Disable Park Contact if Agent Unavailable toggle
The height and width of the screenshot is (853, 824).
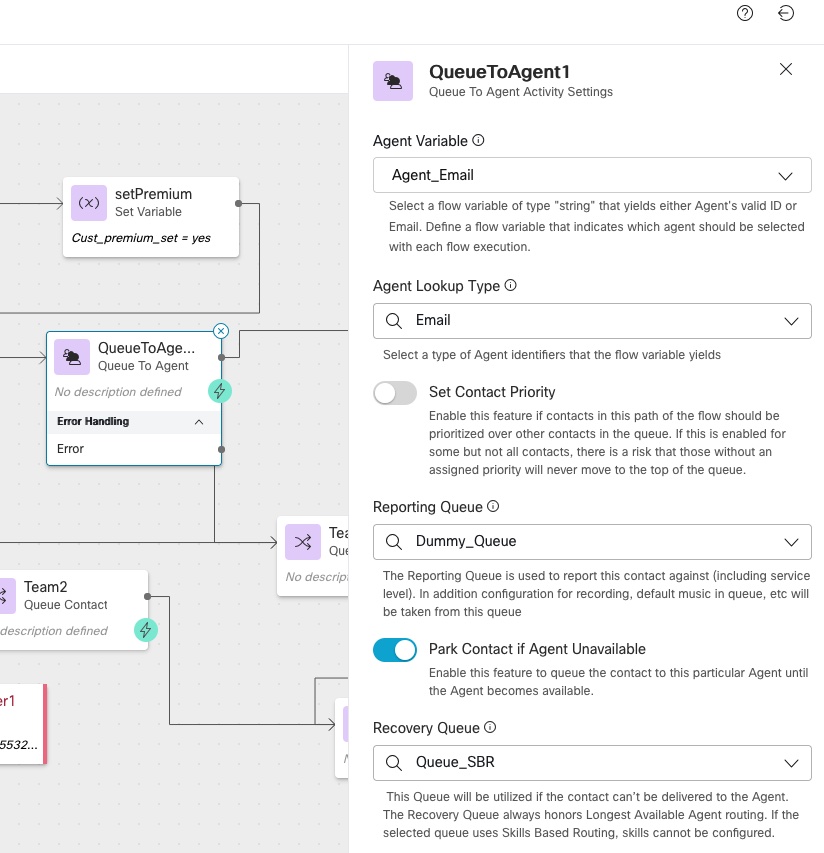click(x=395, y=650)
